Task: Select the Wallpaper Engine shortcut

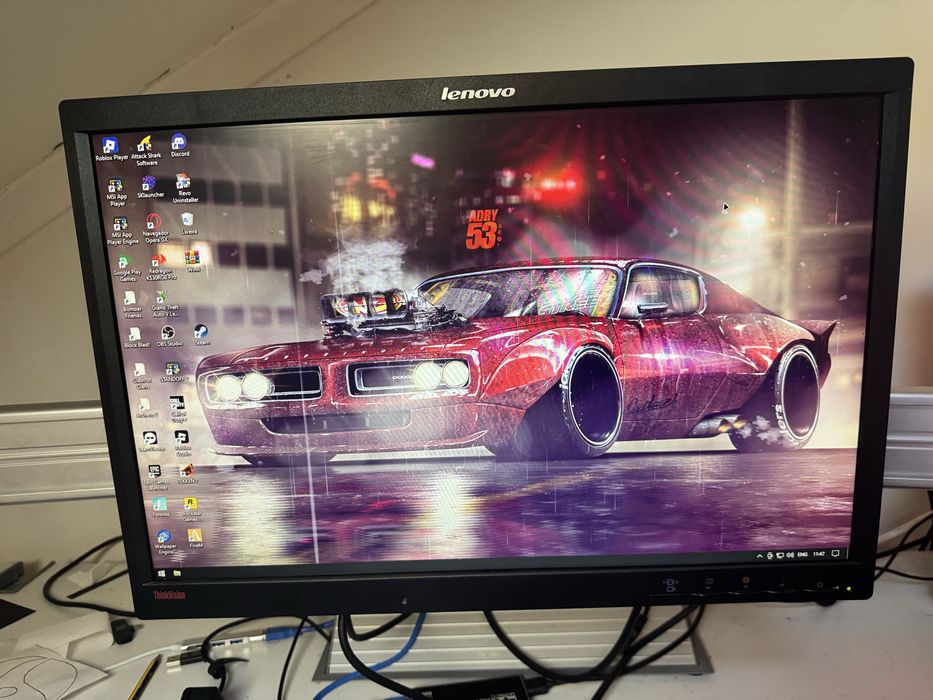Action: pyautogui.click(x=164, y=542)
